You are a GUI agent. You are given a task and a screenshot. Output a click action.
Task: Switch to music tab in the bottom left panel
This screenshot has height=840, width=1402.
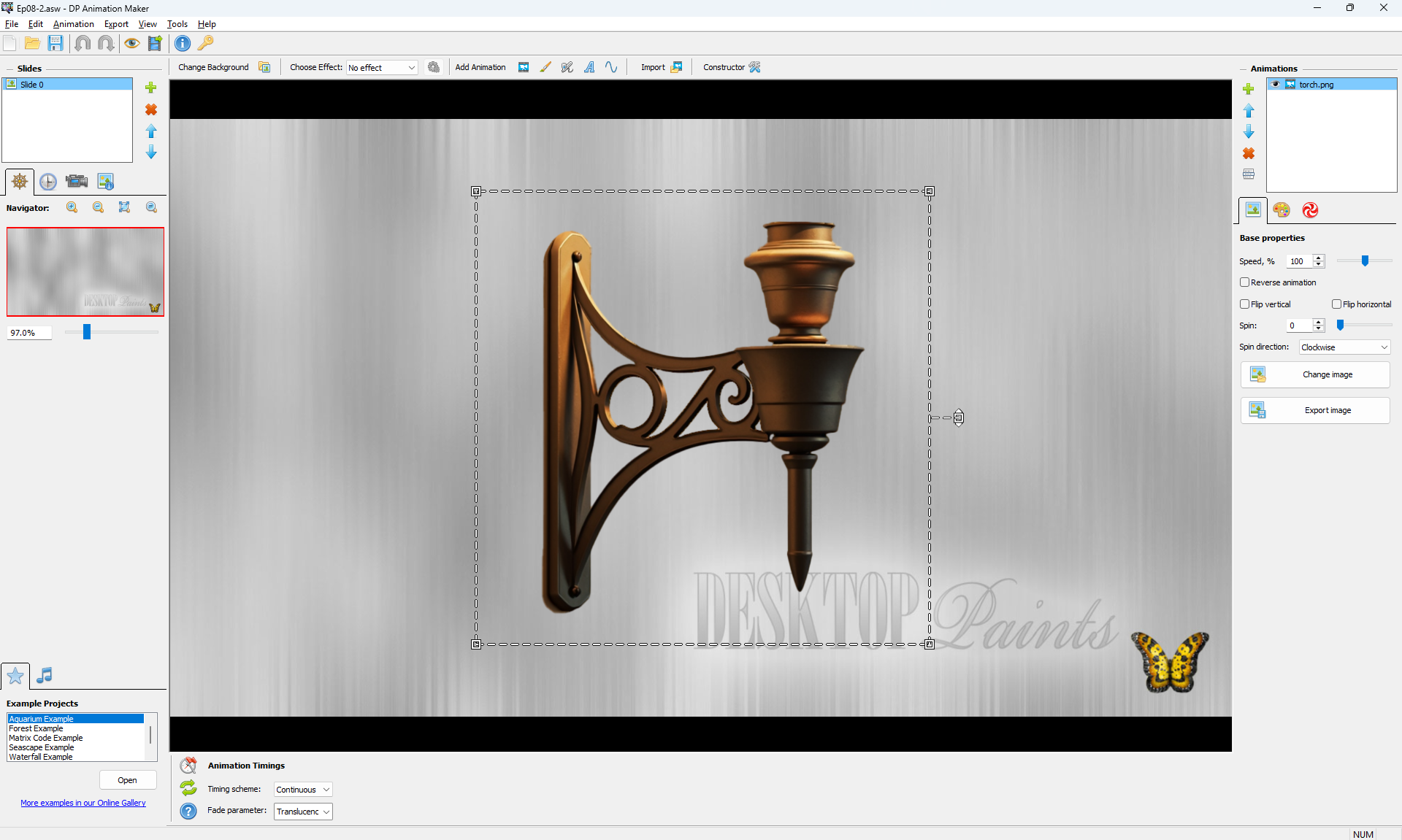pos(45,675)
